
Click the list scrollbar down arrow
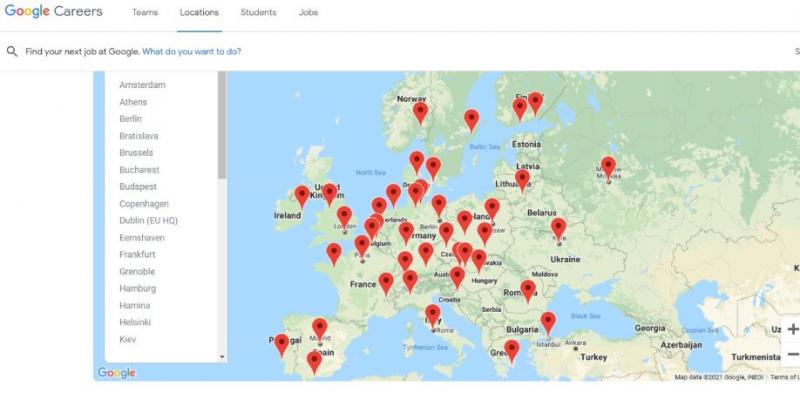(x=222, y=357)
